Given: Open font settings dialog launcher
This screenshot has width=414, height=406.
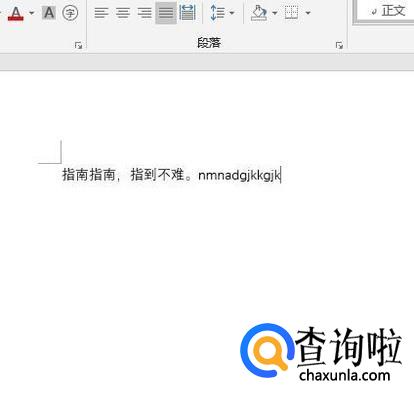Looking at the screenshot, I should pos(78,45).
